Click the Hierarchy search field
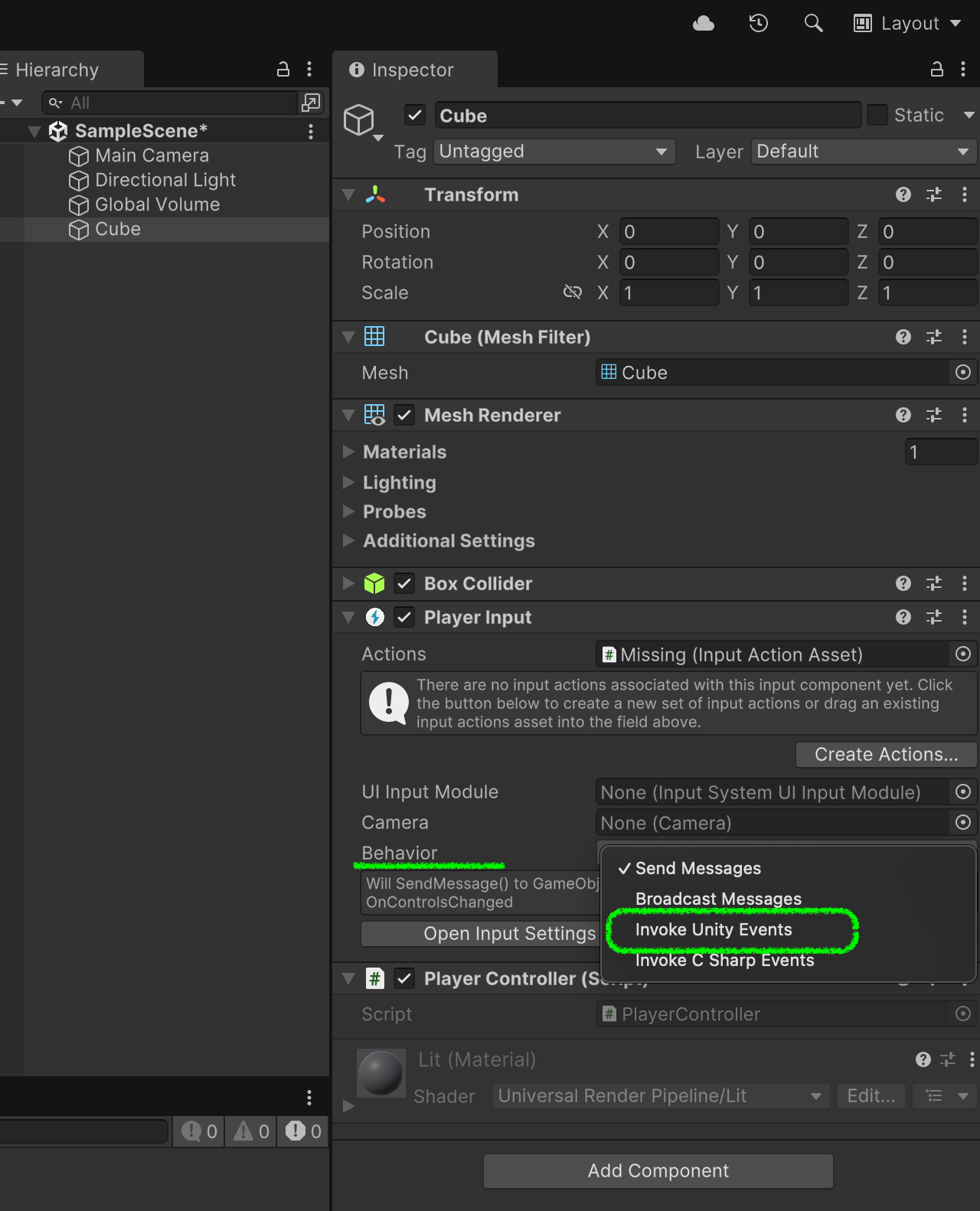The height and width of the screenshot is (1211, 980). (x=171, y=103)
